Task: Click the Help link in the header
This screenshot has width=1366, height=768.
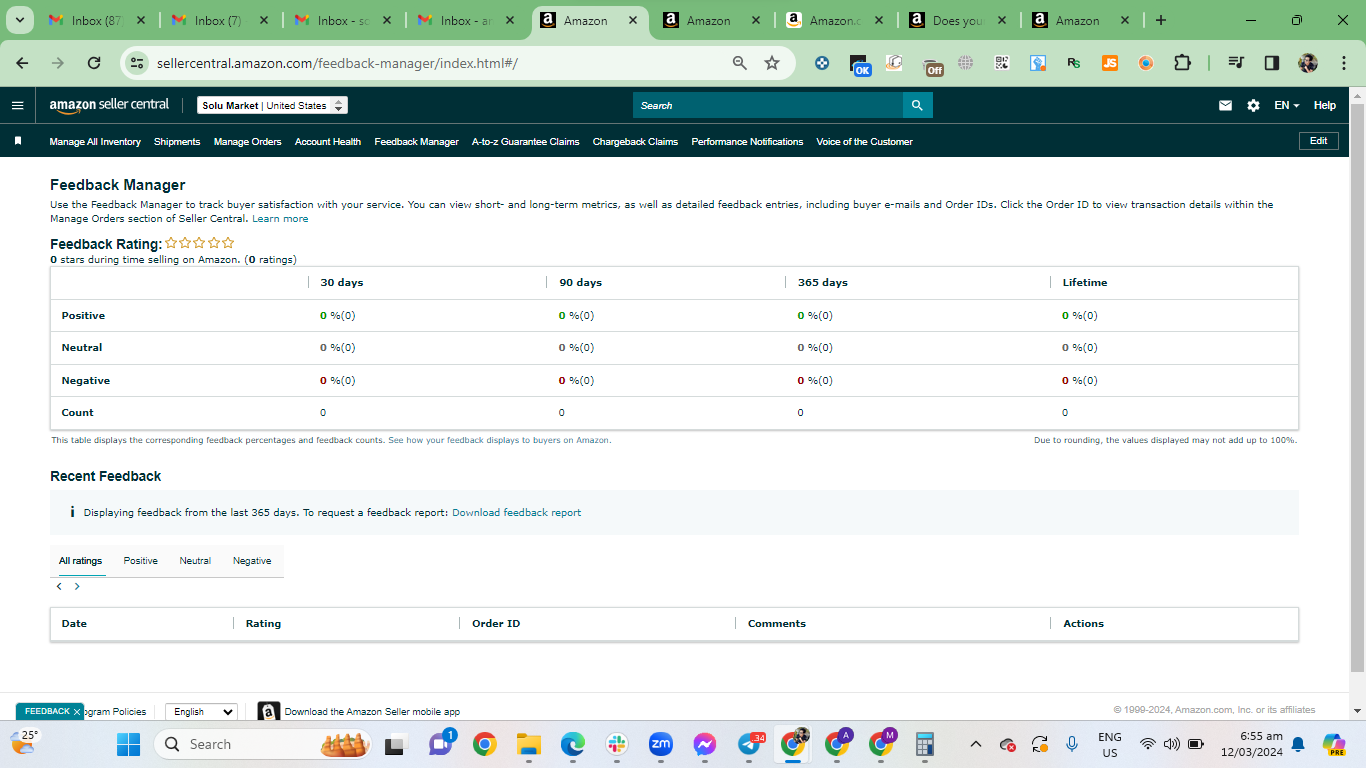Action: click(1325, 105)
